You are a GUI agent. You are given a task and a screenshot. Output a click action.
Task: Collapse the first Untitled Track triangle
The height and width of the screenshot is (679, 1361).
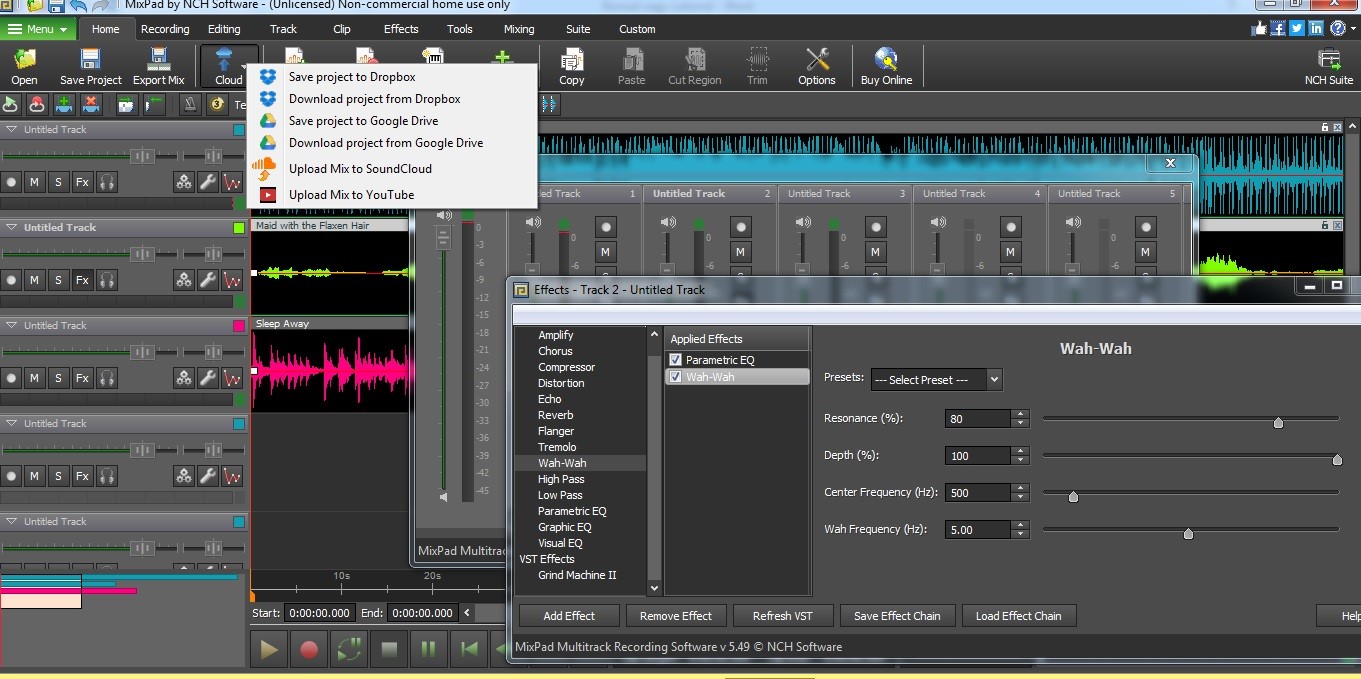coord(12,130)
